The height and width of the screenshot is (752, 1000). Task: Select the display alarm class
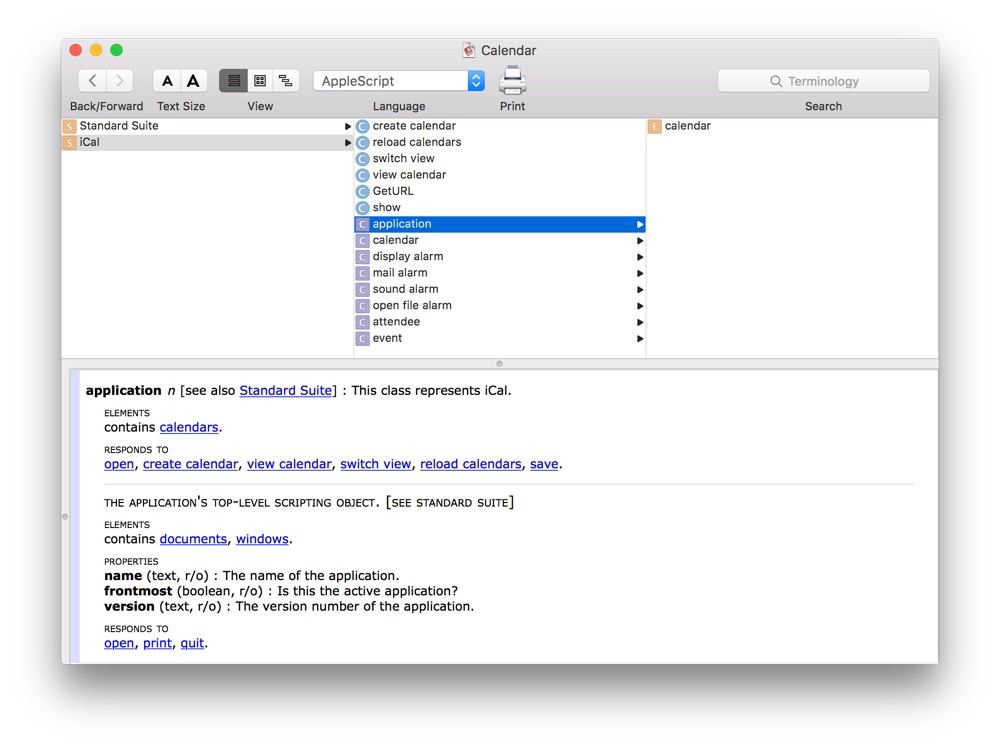[x=500, y=256]
